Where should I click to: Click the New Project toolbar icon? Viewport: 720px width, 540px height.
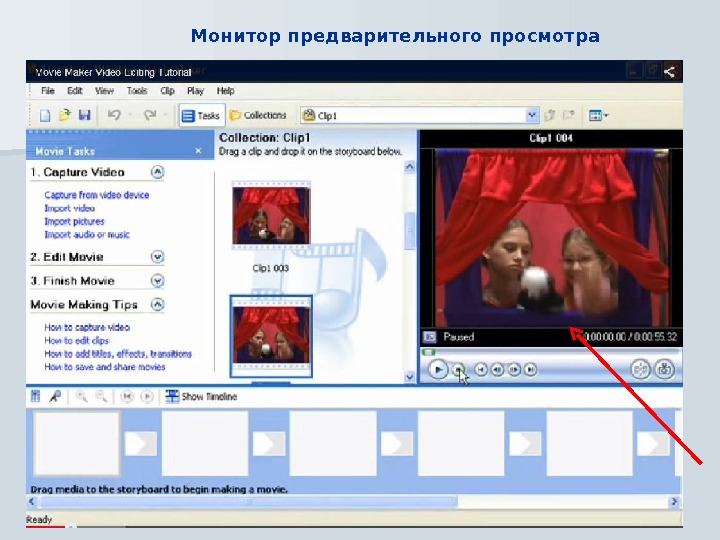pos(45,115)
